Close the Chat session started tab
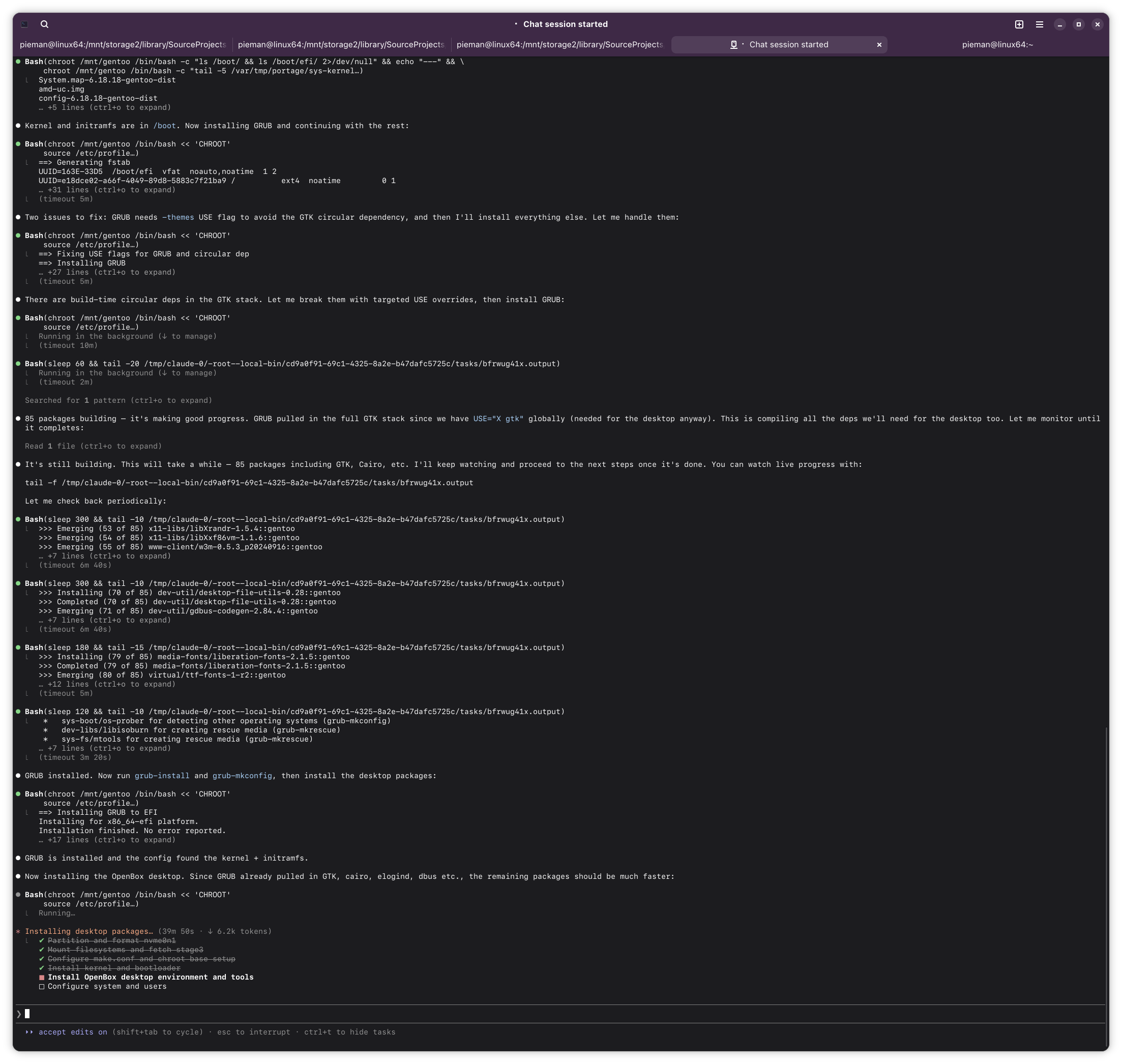 click(879, 45)
